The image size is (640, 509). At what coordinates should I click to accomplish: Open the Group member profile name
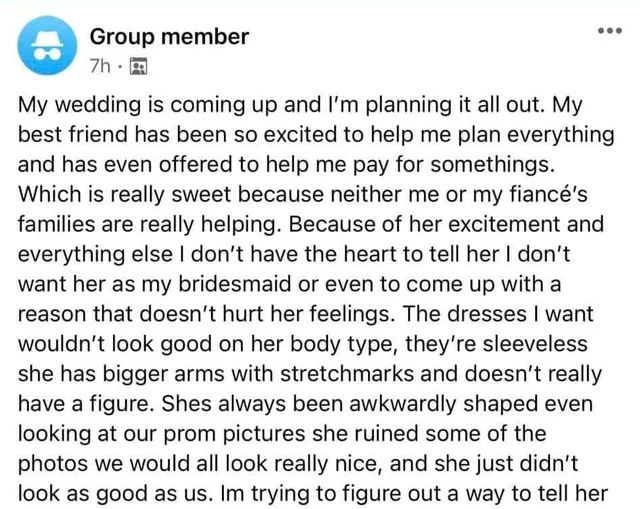169,37
